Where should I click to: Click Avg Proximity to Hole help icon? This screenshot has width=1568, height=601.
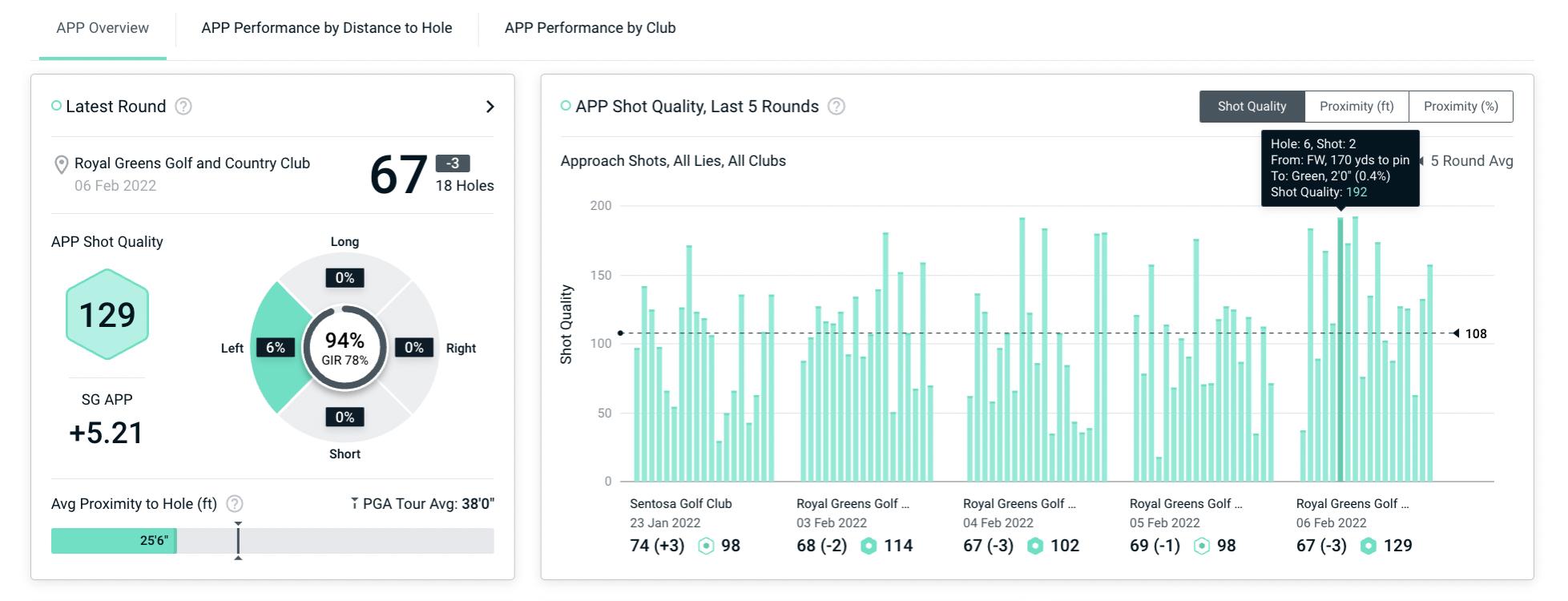[x=235, y=504]
